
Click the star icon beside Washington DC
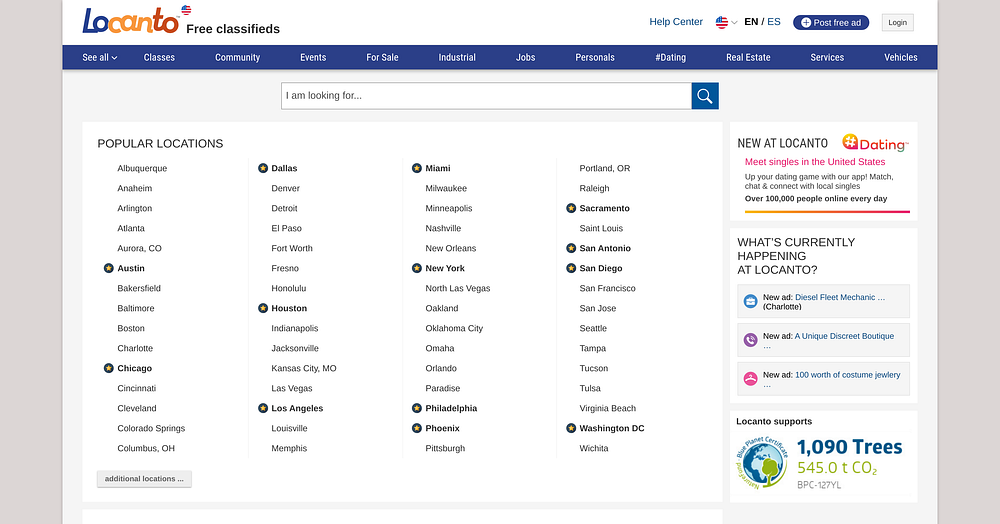pos(571,428)
